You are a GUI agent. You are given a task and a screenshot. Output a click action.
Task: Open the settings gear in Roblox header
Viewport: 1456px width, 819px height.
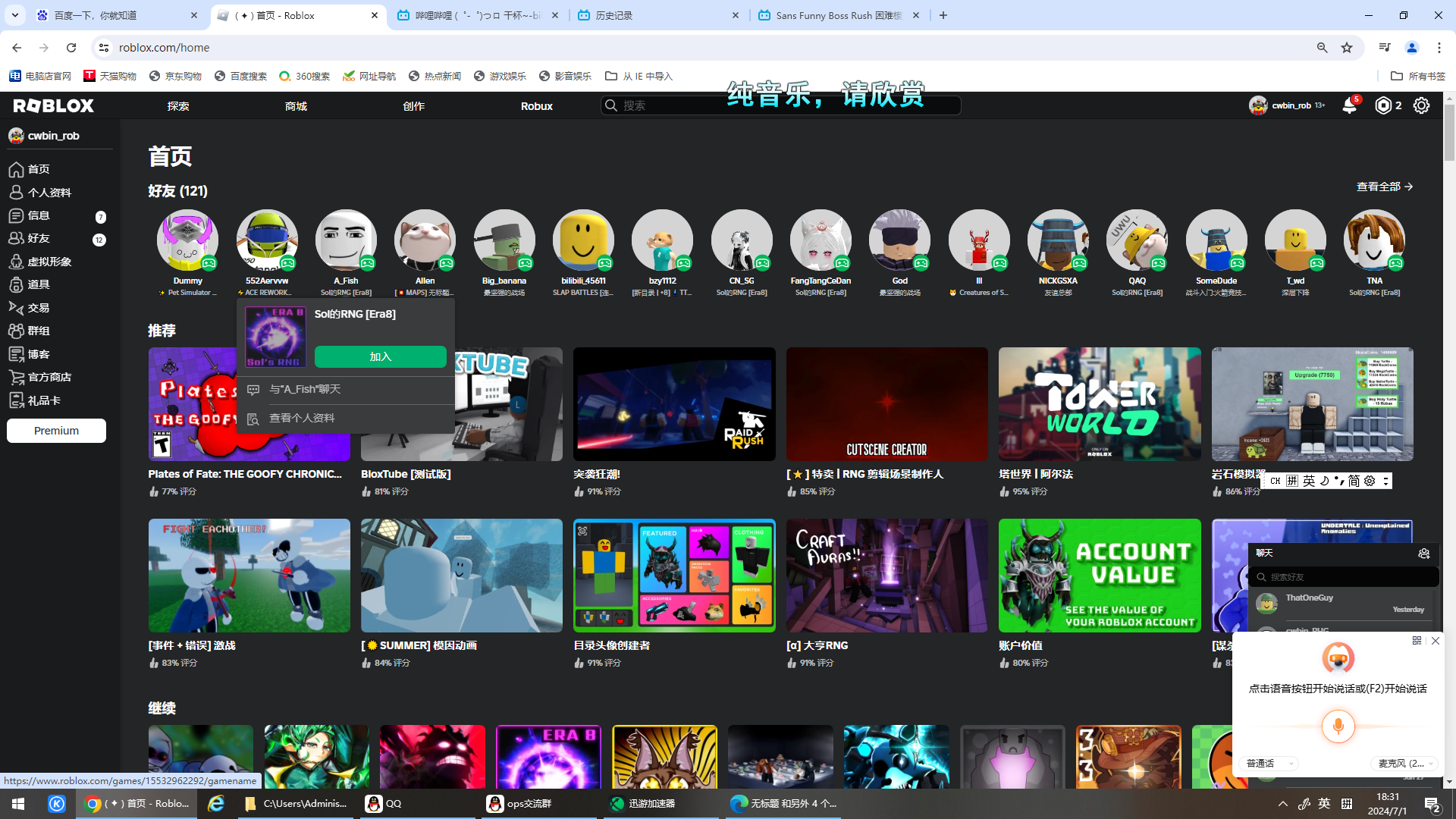(x=1421, y=105)
